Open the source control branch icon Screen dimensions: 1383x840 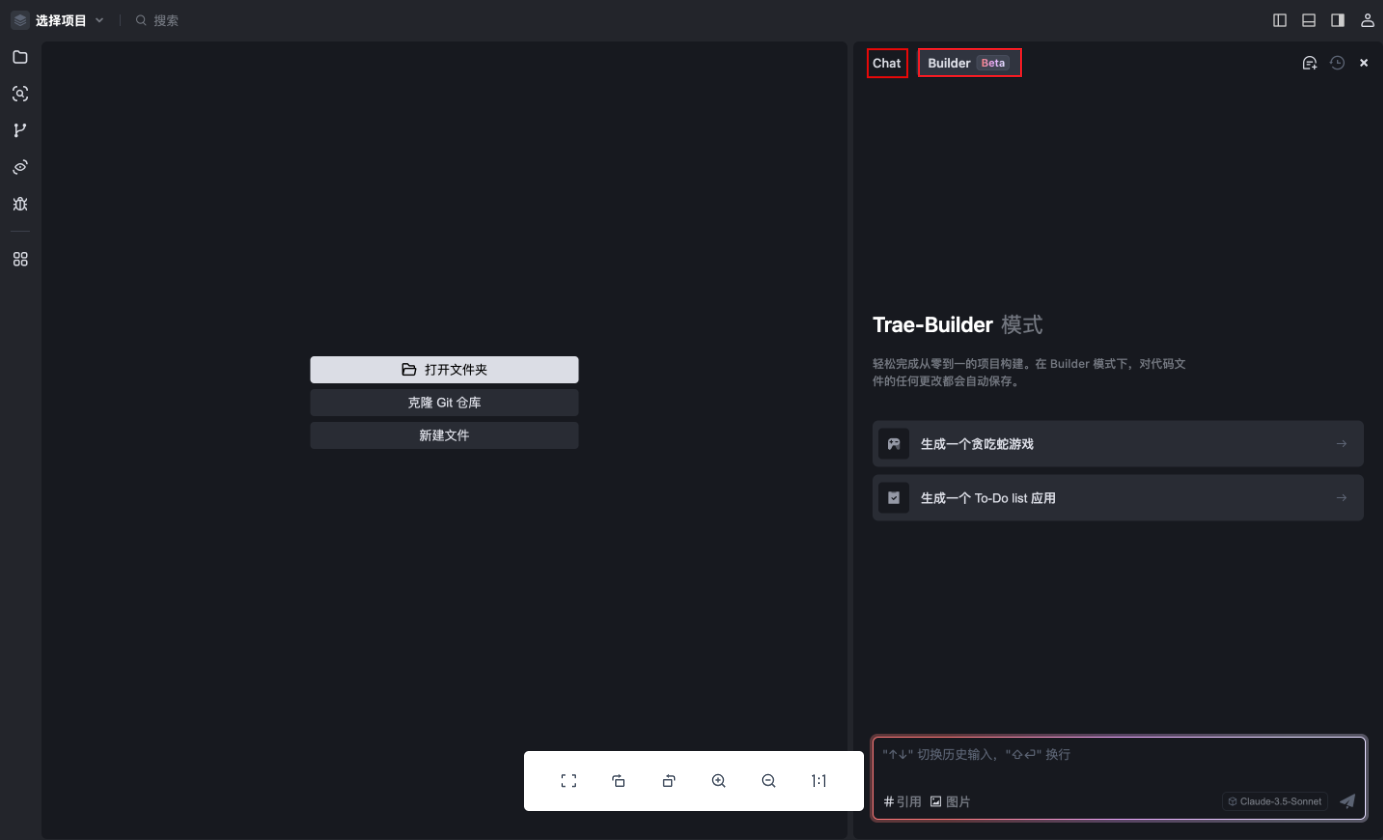(x=20, y=130)
